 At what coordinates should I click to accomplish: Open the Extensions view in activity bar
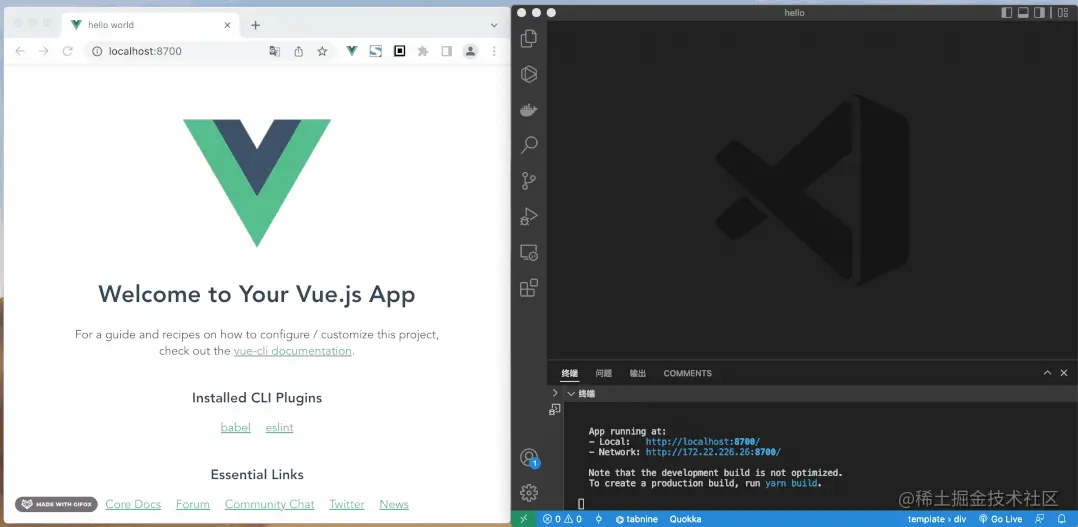coord(529,288)
